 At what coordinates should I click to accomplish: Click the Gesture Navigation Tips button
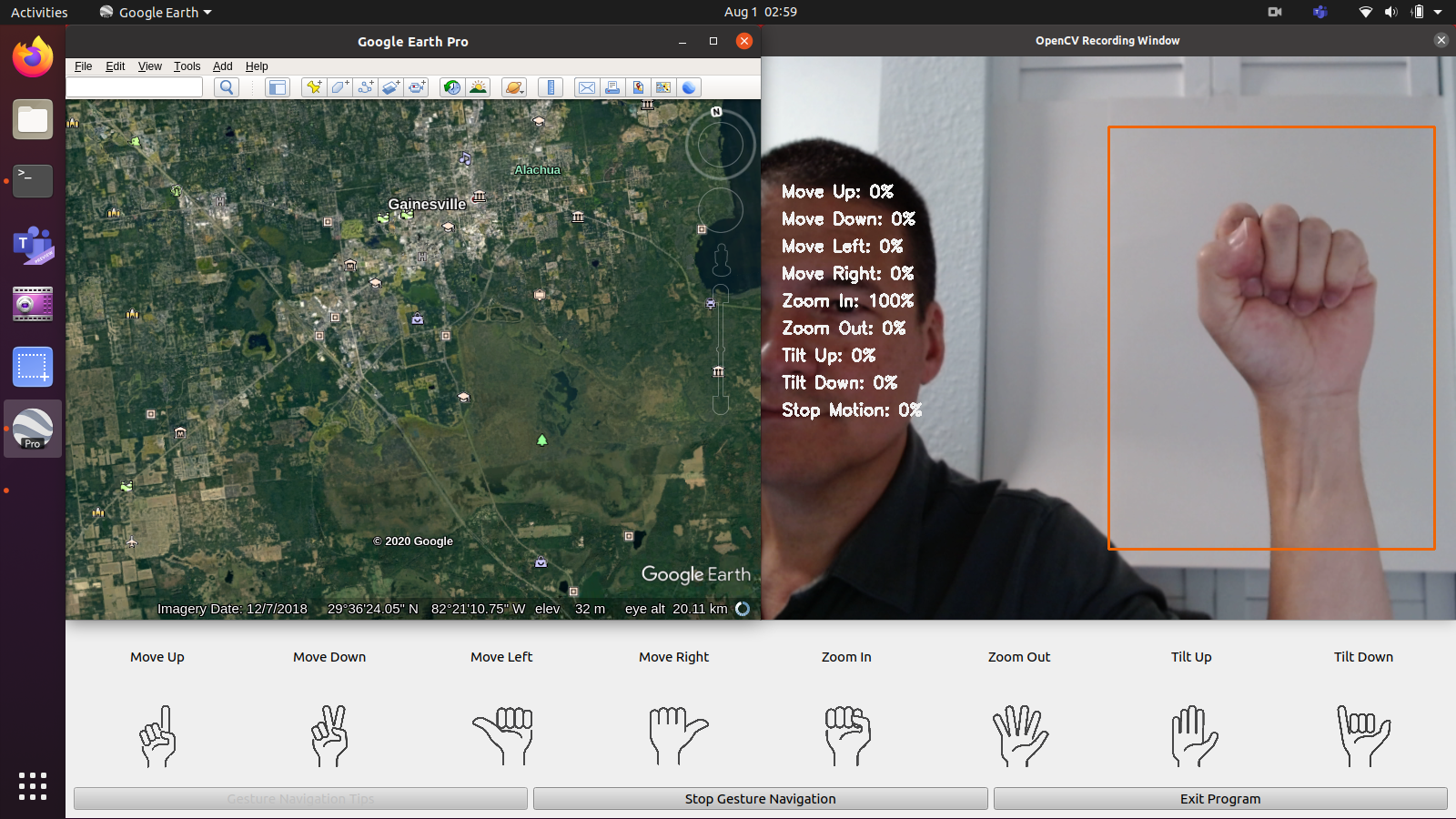[x=300, y=799]
